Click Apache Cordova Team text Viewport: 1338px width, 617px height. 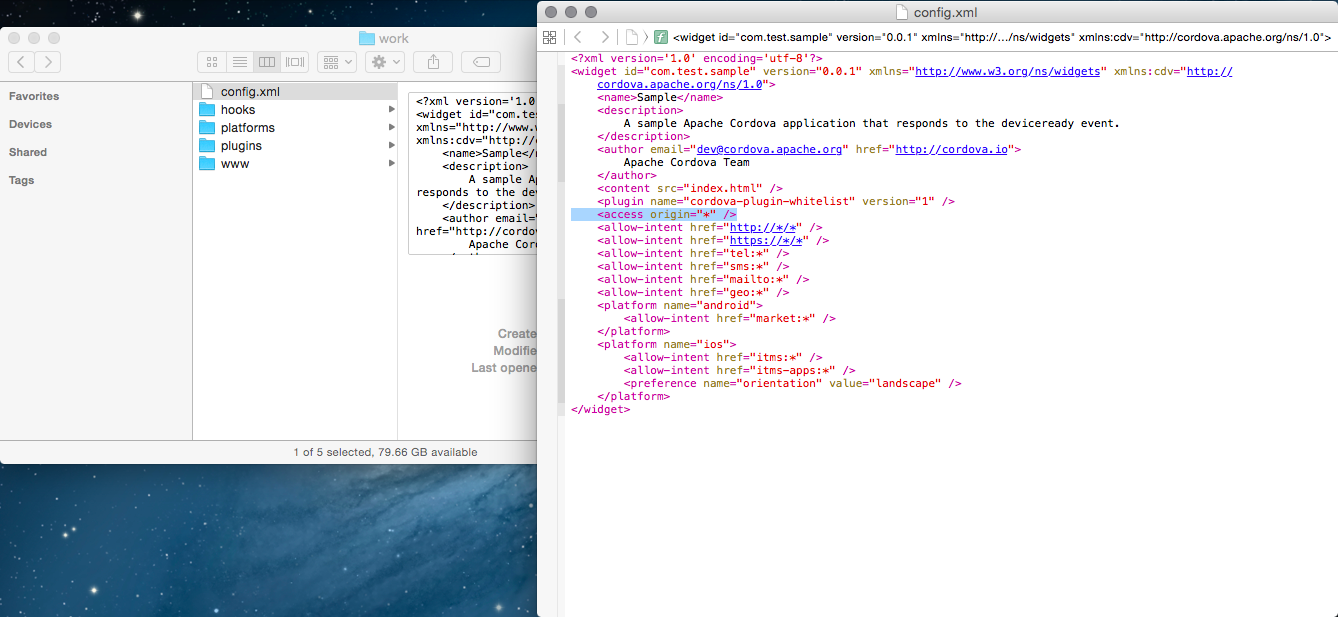[x=686, y=162]
